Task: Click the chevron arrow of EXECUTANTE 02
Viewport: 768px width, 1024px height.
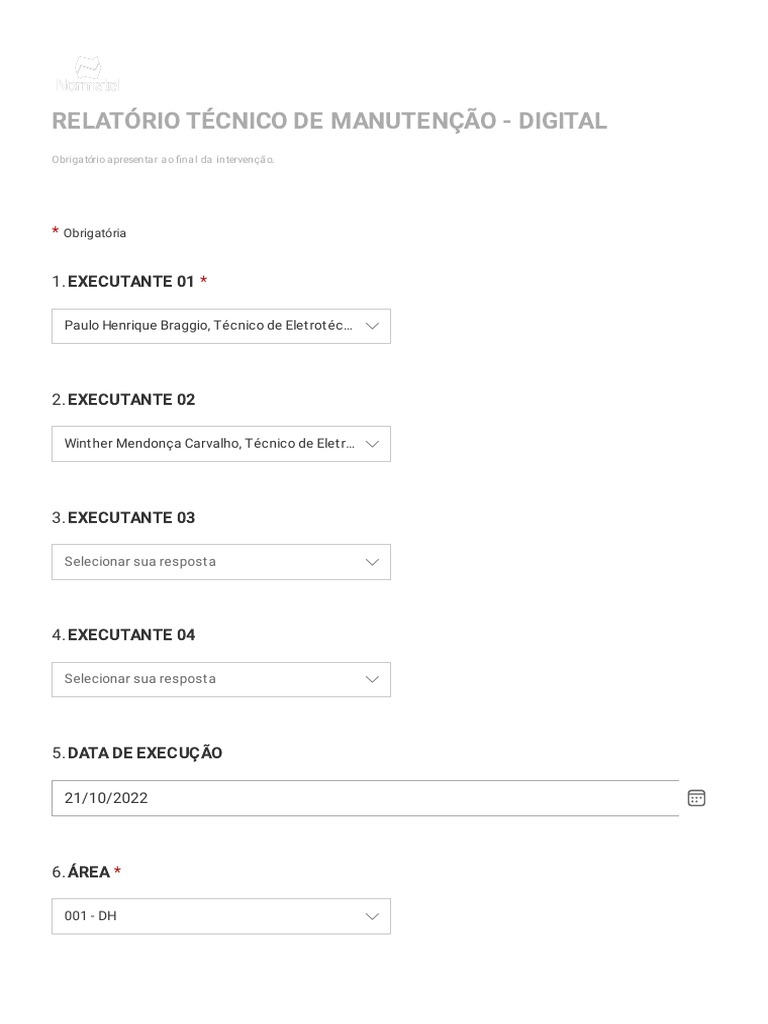Action: point(372,444)
